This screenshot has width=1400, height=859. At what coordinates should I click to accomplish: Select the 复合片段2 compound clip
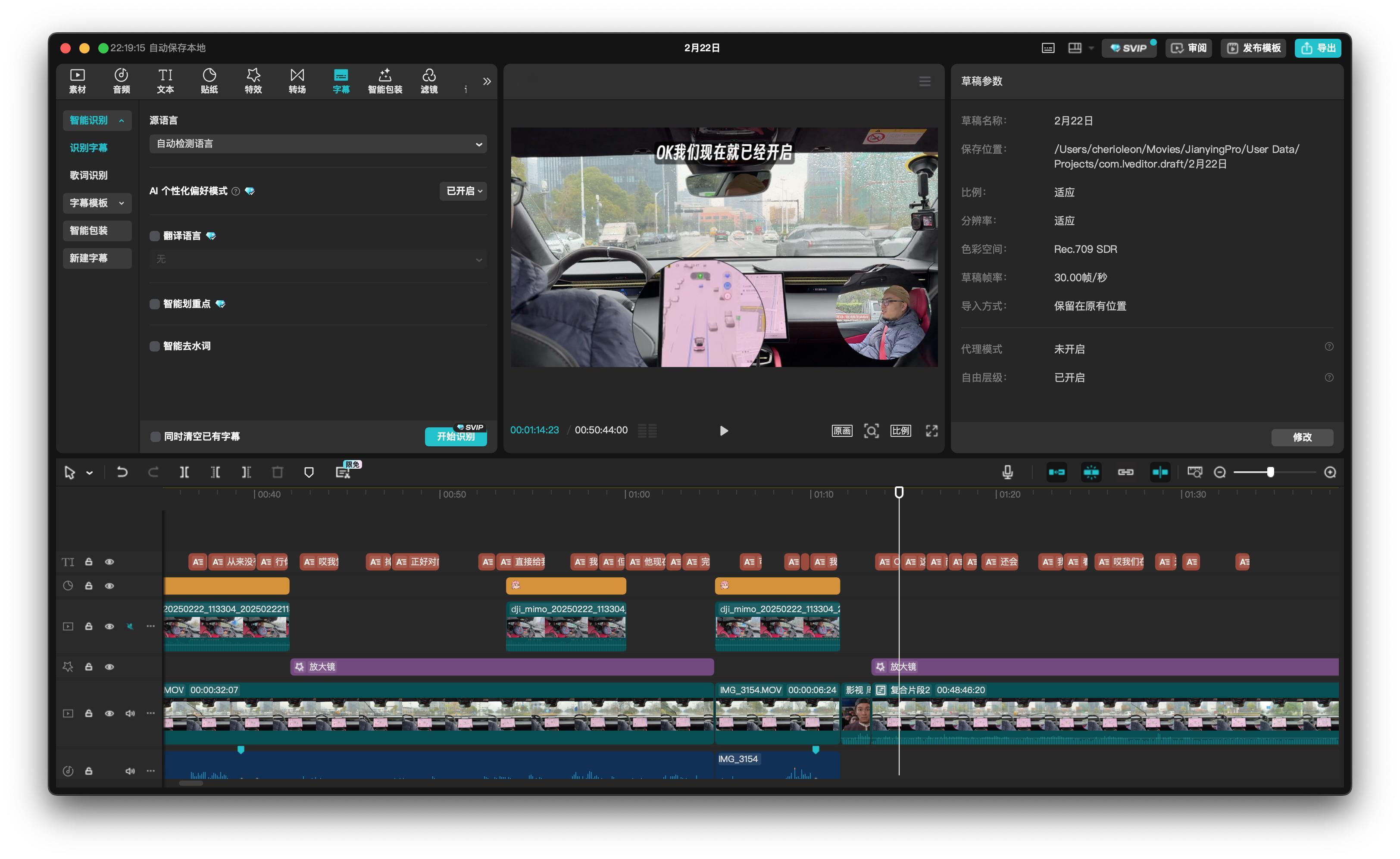click(1104, 713)
